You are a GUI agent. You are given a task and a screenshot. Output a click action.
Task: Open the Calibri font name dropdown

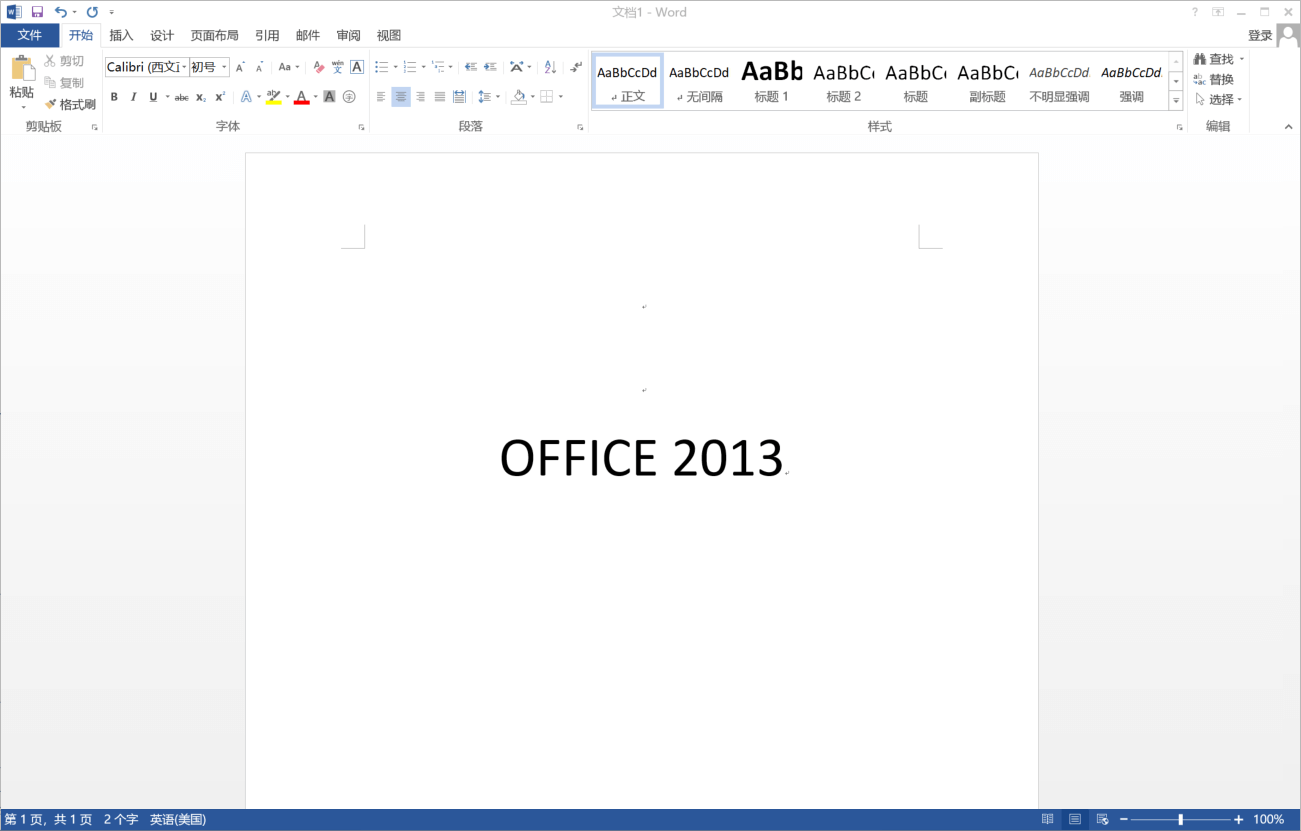[185, 67]
